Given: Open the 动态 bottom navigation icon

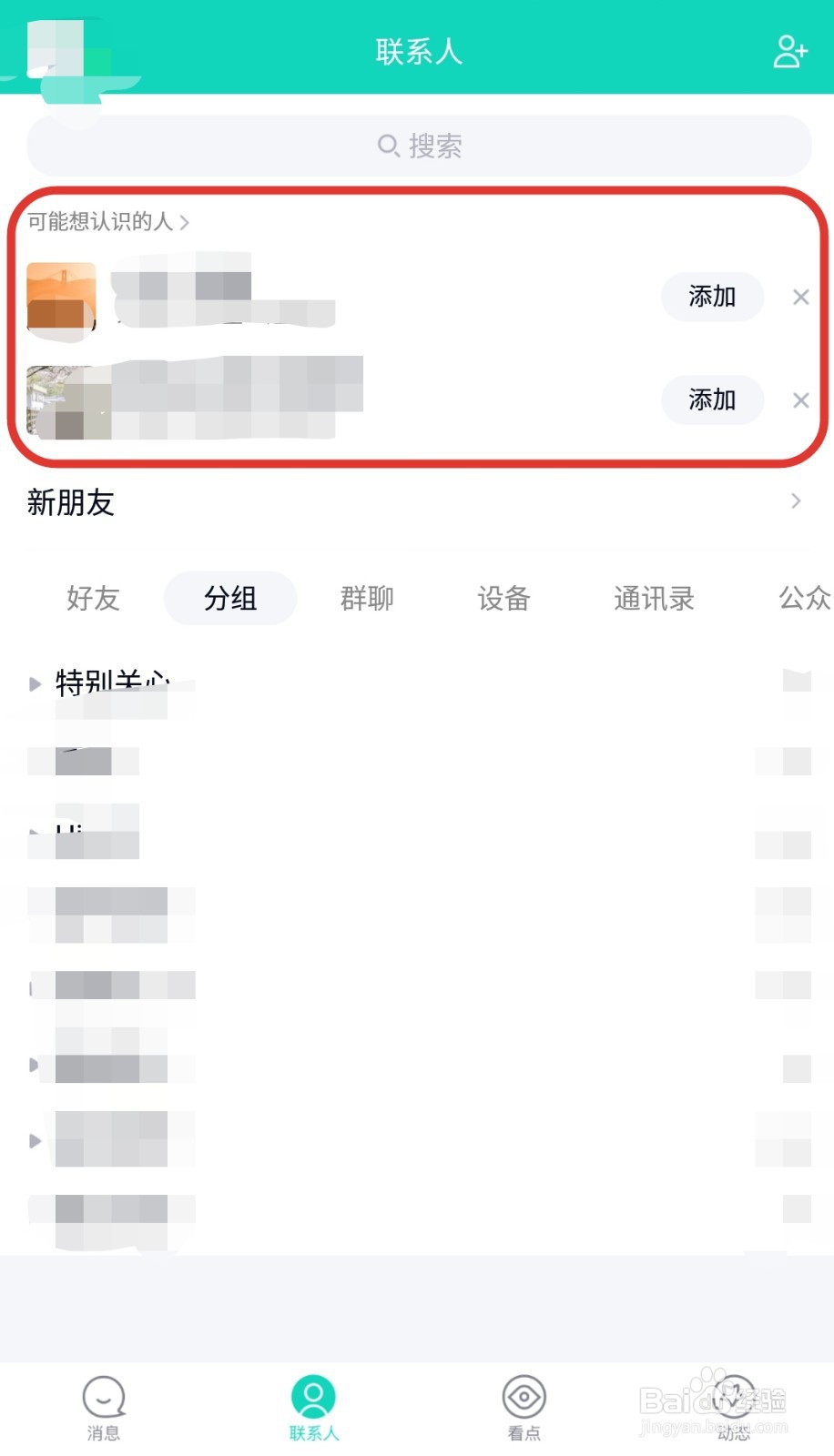Looking at the screenshot, I should [x=734, y=1397].
